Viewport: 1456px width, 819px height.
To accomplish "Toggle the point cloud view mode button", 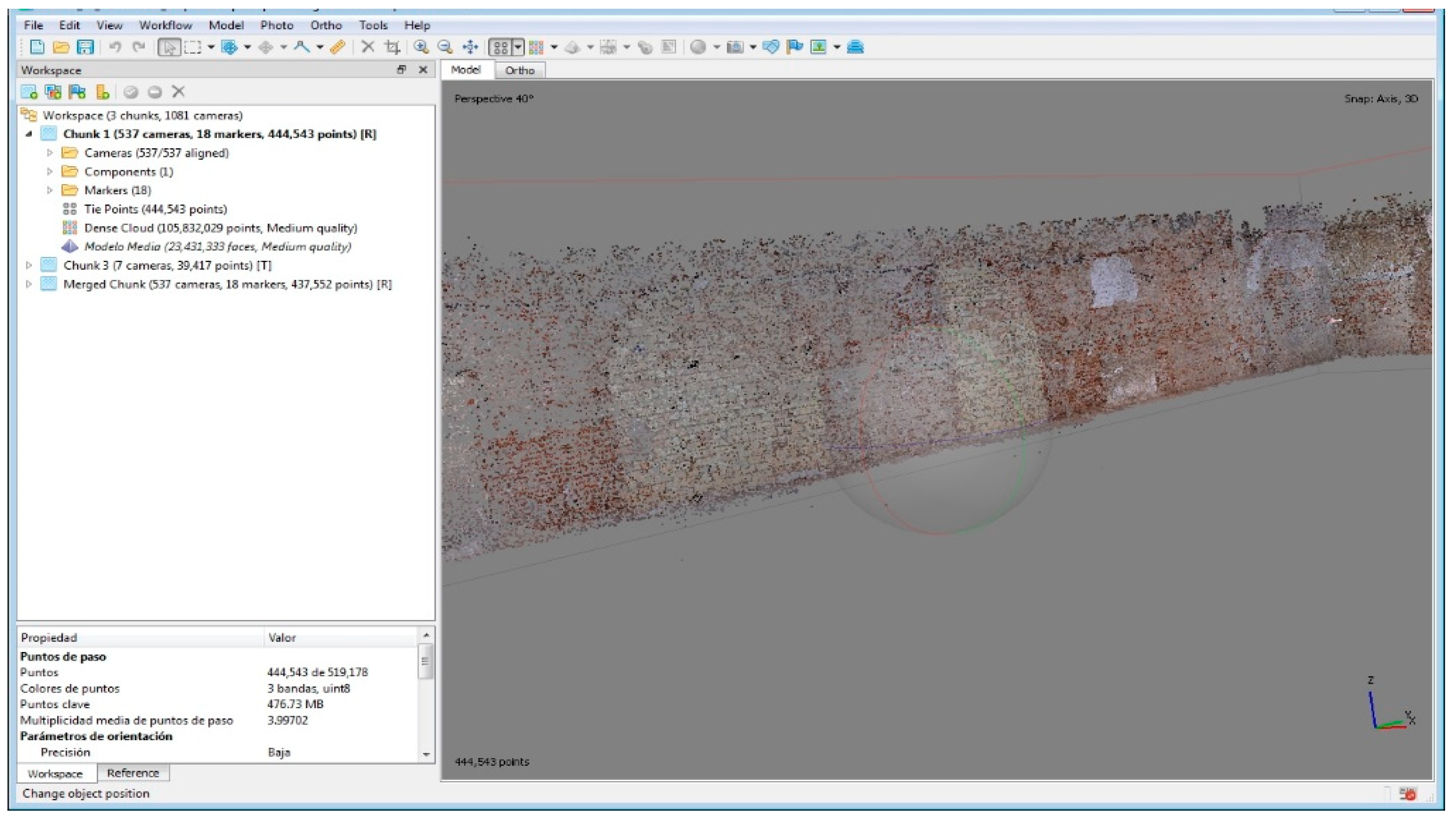I will (x=501, y=47).
